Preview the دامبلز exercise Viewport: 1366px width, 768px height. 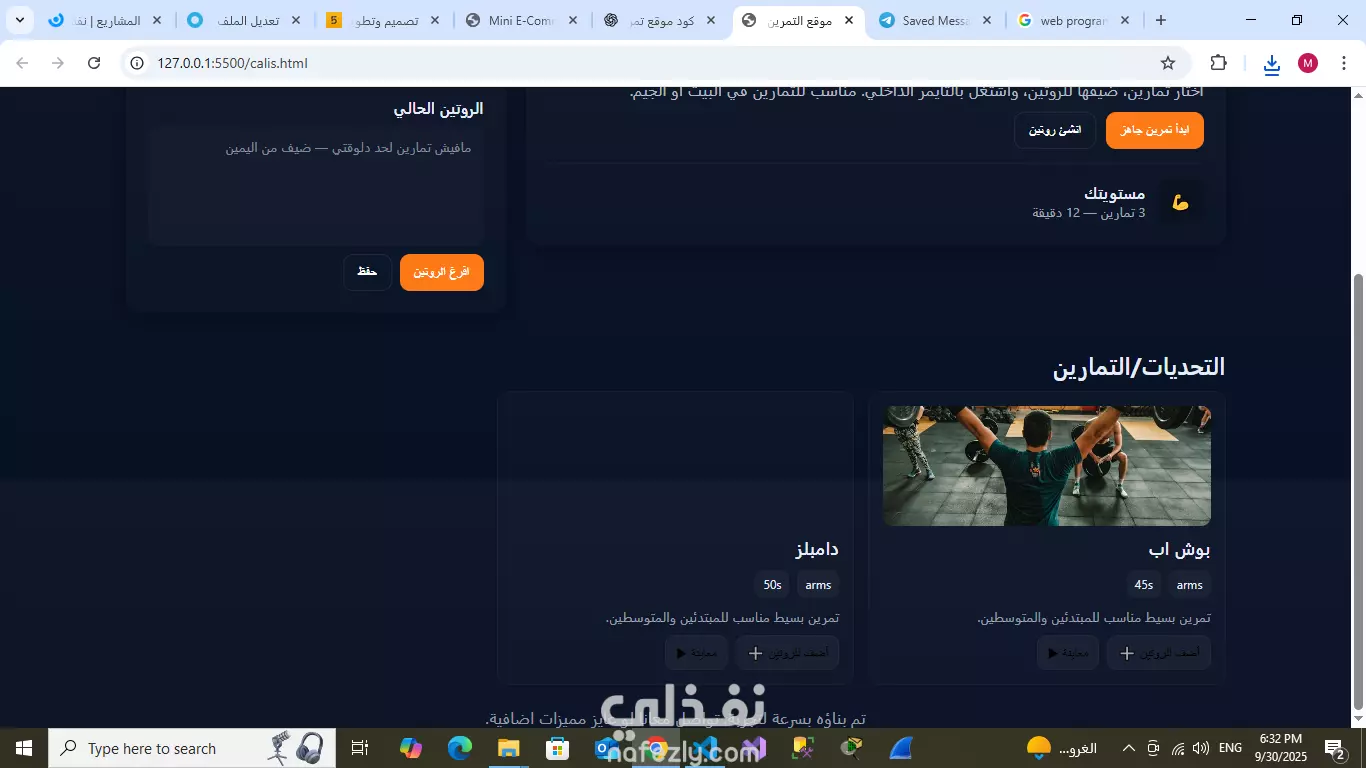pyautogui.click(x=696, y=653)
